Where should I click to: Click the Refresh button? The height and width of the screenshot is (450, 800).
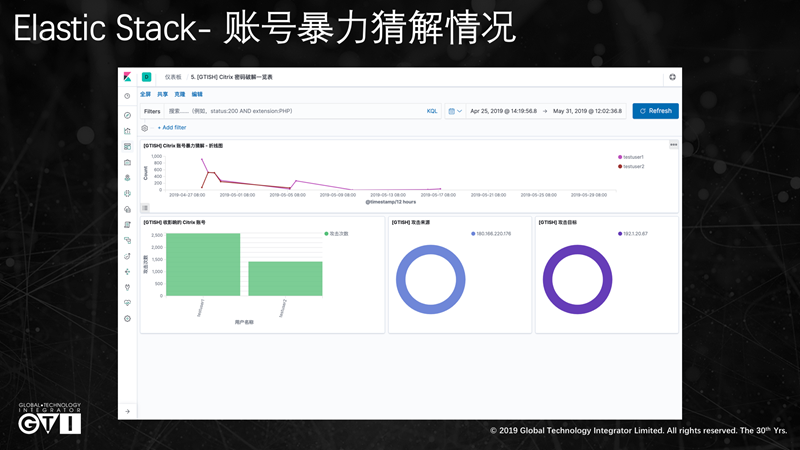point(655,111)
